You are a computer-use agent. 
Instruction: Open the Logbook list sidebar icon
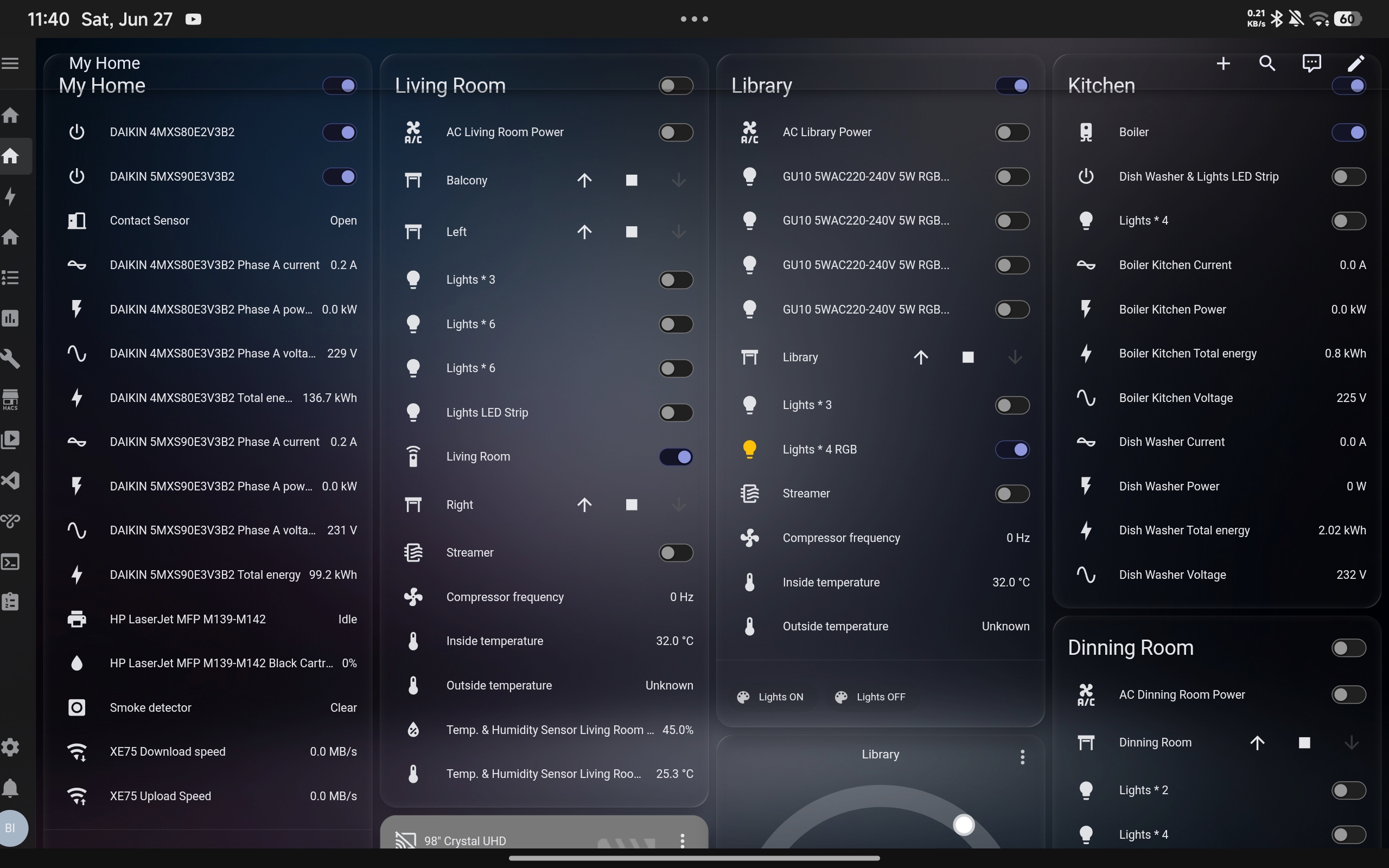coord(10,278)
